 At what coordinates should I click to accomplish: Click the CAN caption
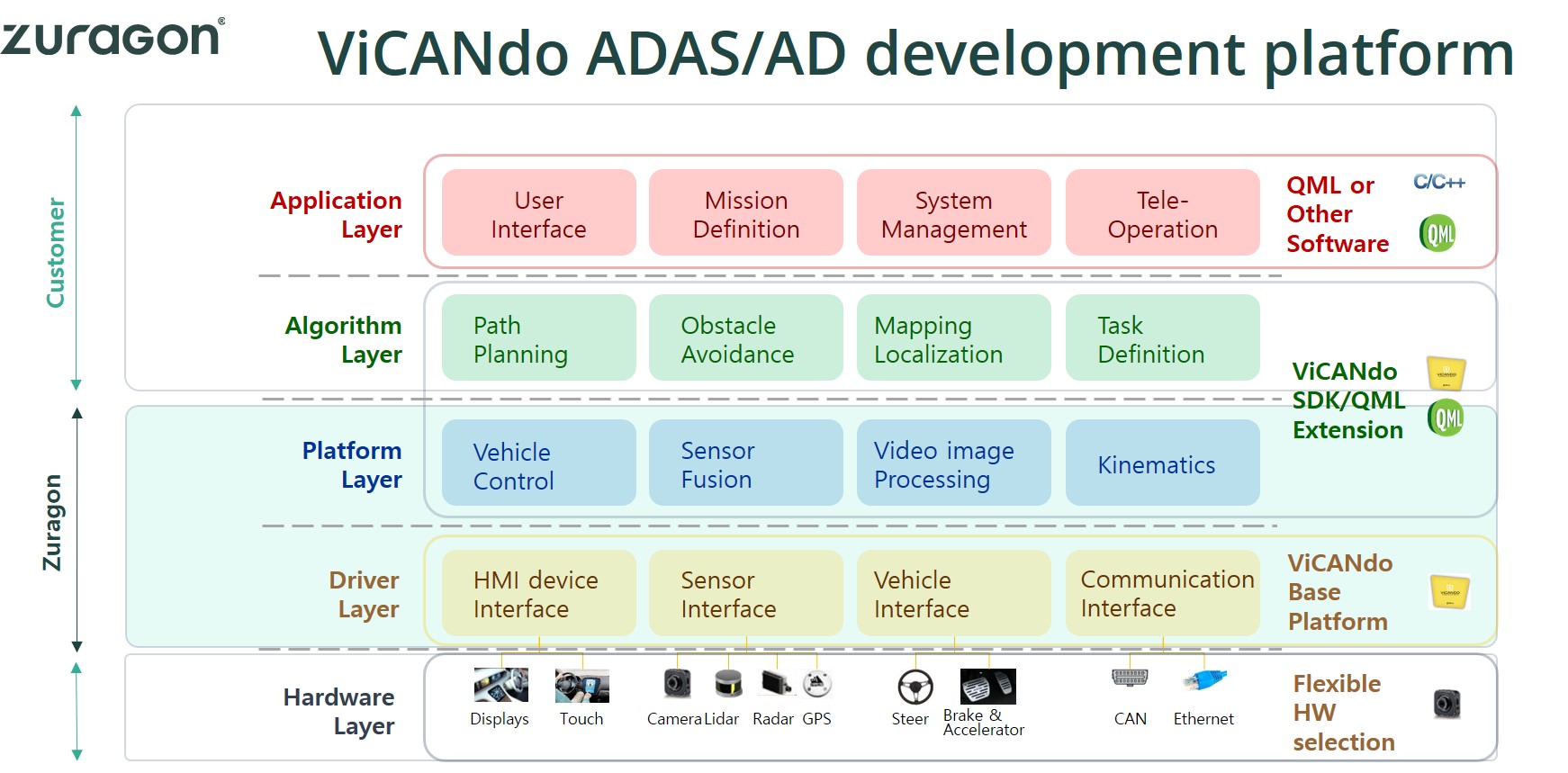[x=1131, y=719]
